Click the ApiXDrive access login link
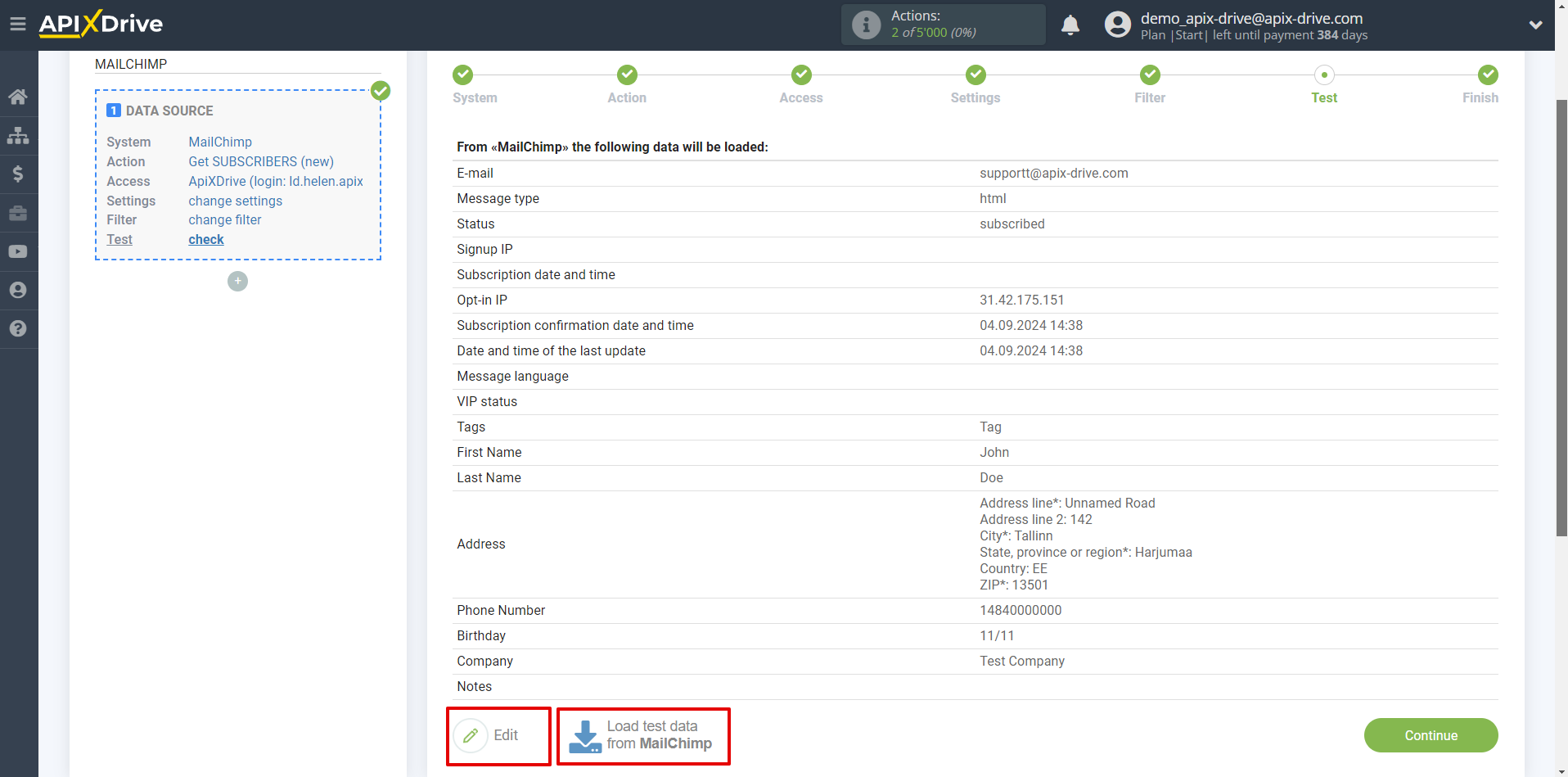Screen dimensions: 1568x777 coord(276,181)
